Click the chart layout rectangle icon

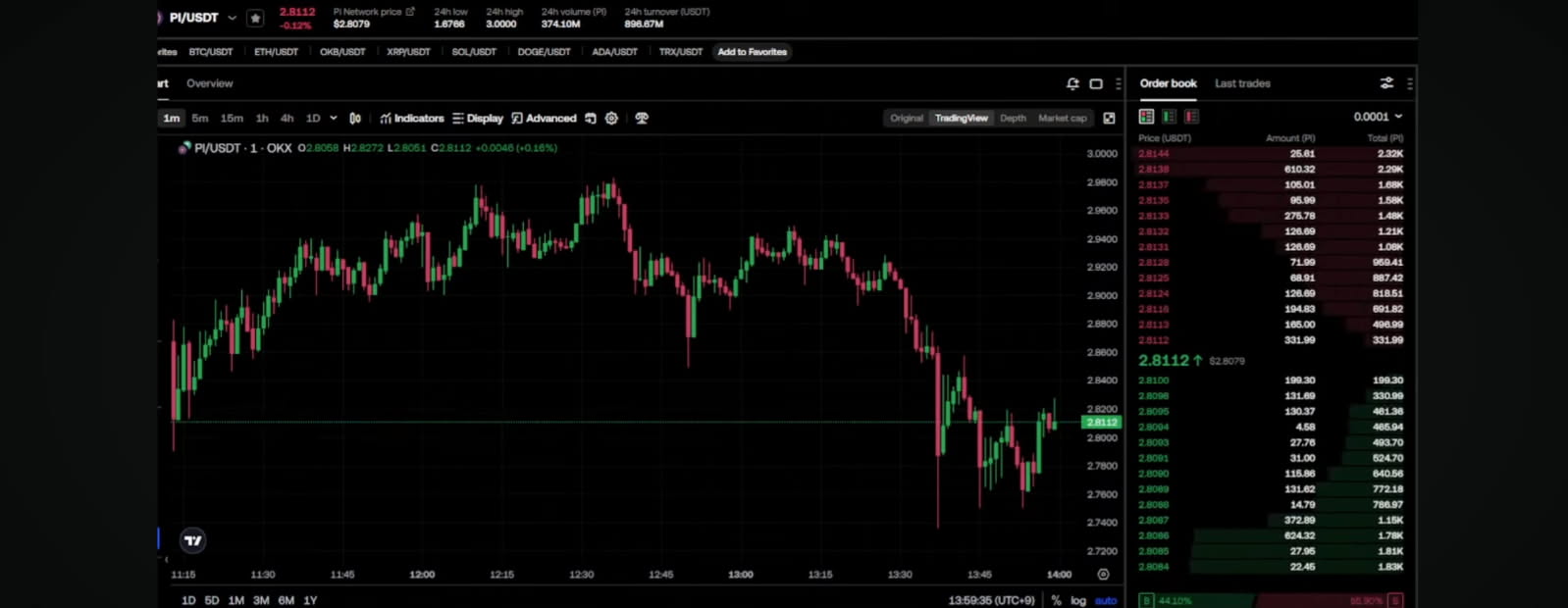click(1096, 84)
